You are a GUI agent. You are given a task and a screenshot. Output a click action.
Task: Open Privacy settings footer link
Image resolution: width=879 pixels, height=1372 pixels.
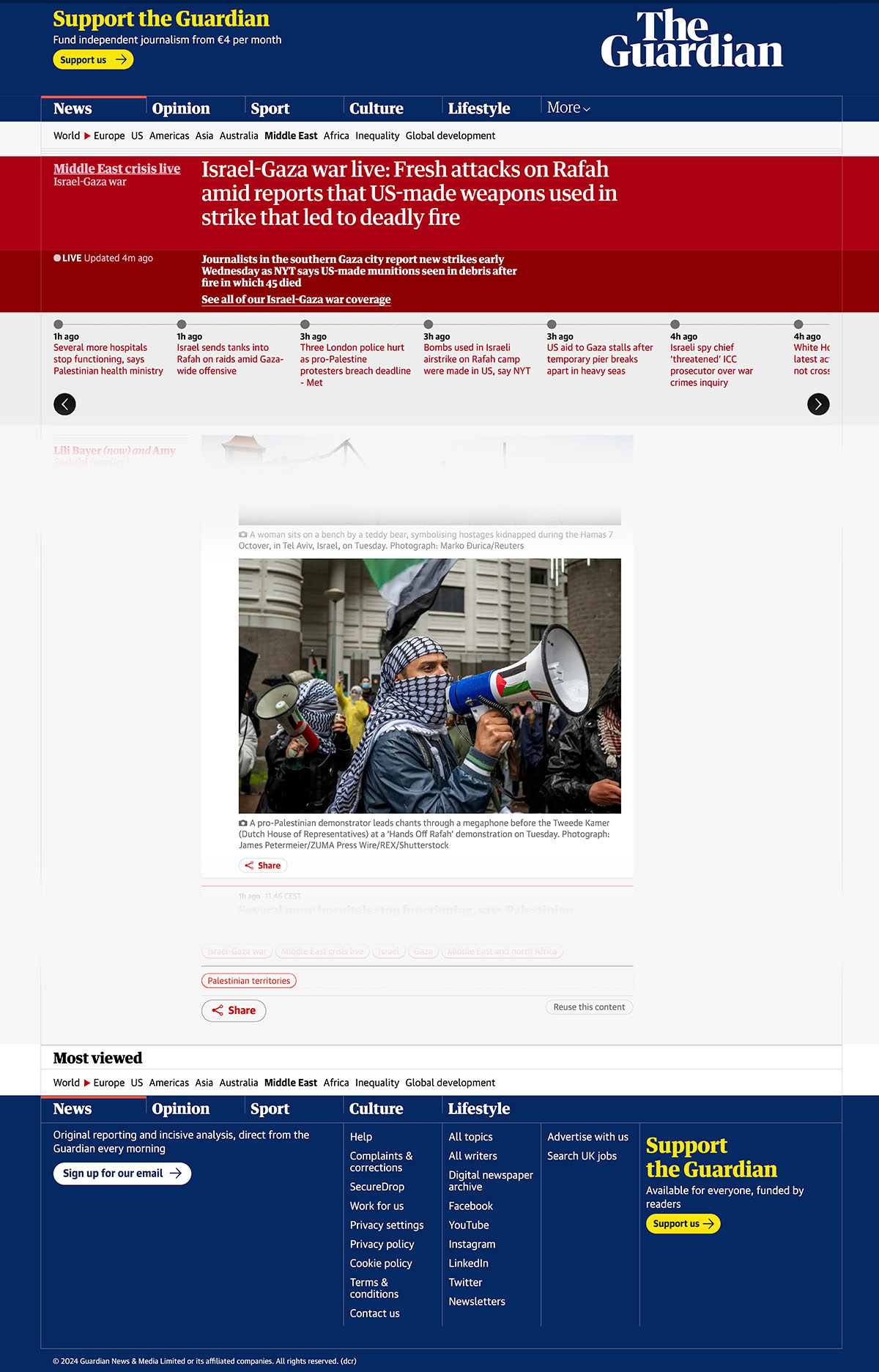[387, 1225]
